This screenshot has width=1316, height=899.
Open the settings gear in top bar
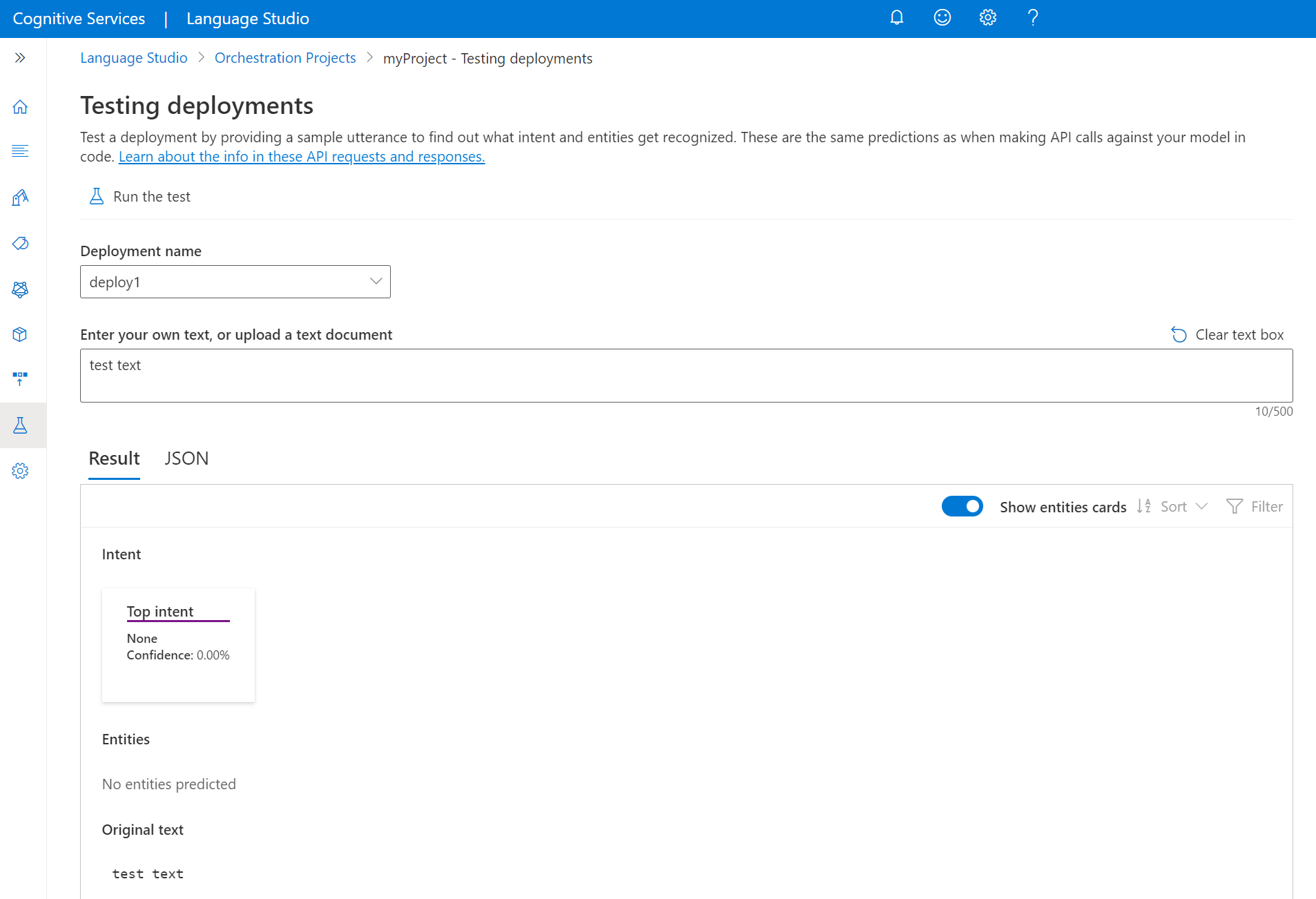click(987, 18)
